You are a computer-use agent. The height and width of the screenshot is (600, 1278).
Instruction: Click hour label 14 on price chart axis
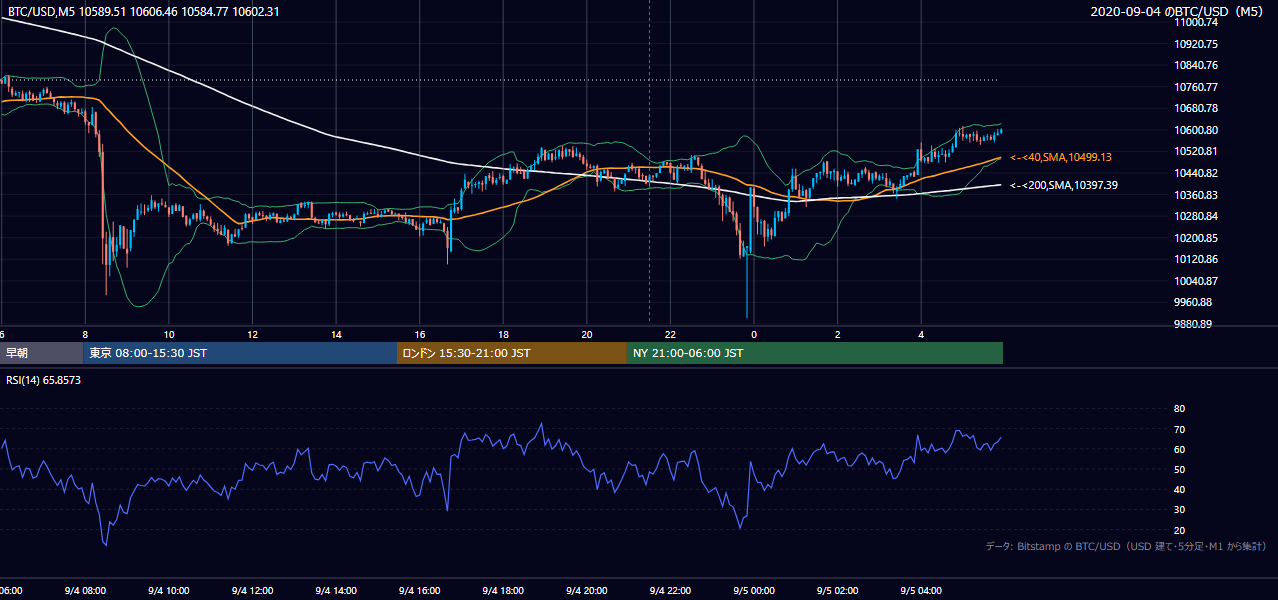(x=336, y=335)
